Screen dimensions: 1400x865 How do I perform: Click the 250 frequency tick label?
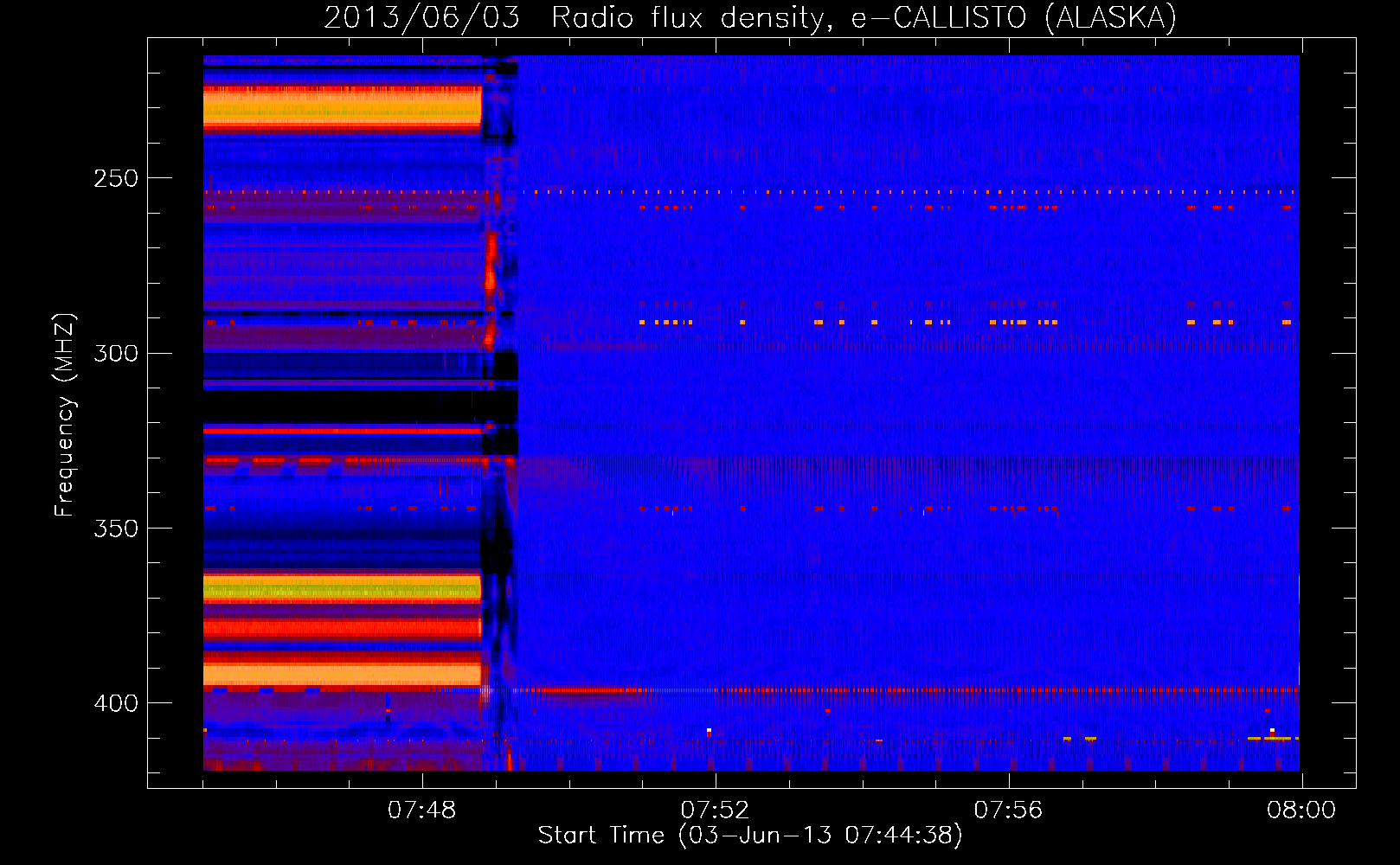116,178
